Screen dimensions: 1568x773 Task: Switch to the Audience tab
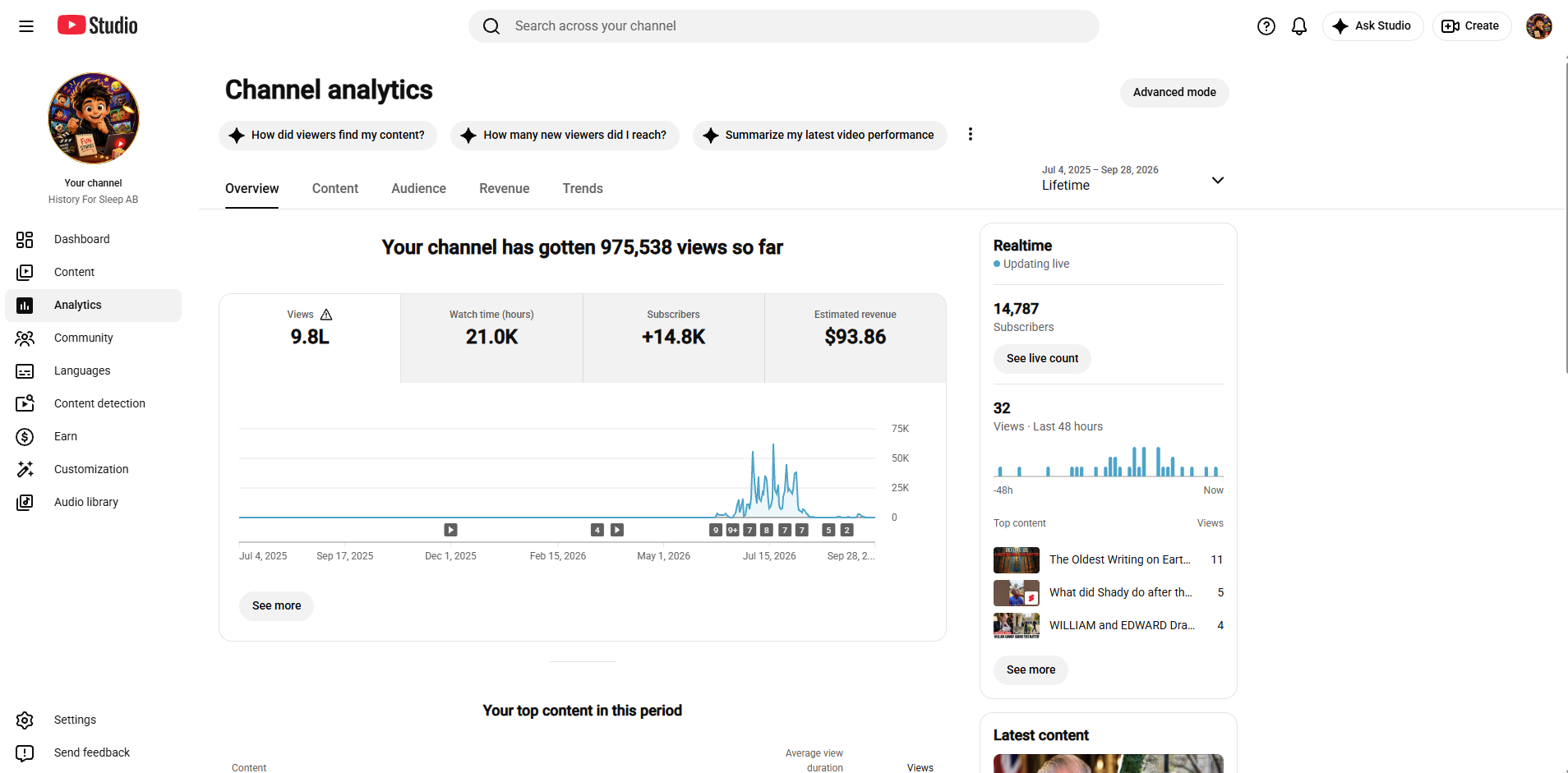[x=418, y=188]
